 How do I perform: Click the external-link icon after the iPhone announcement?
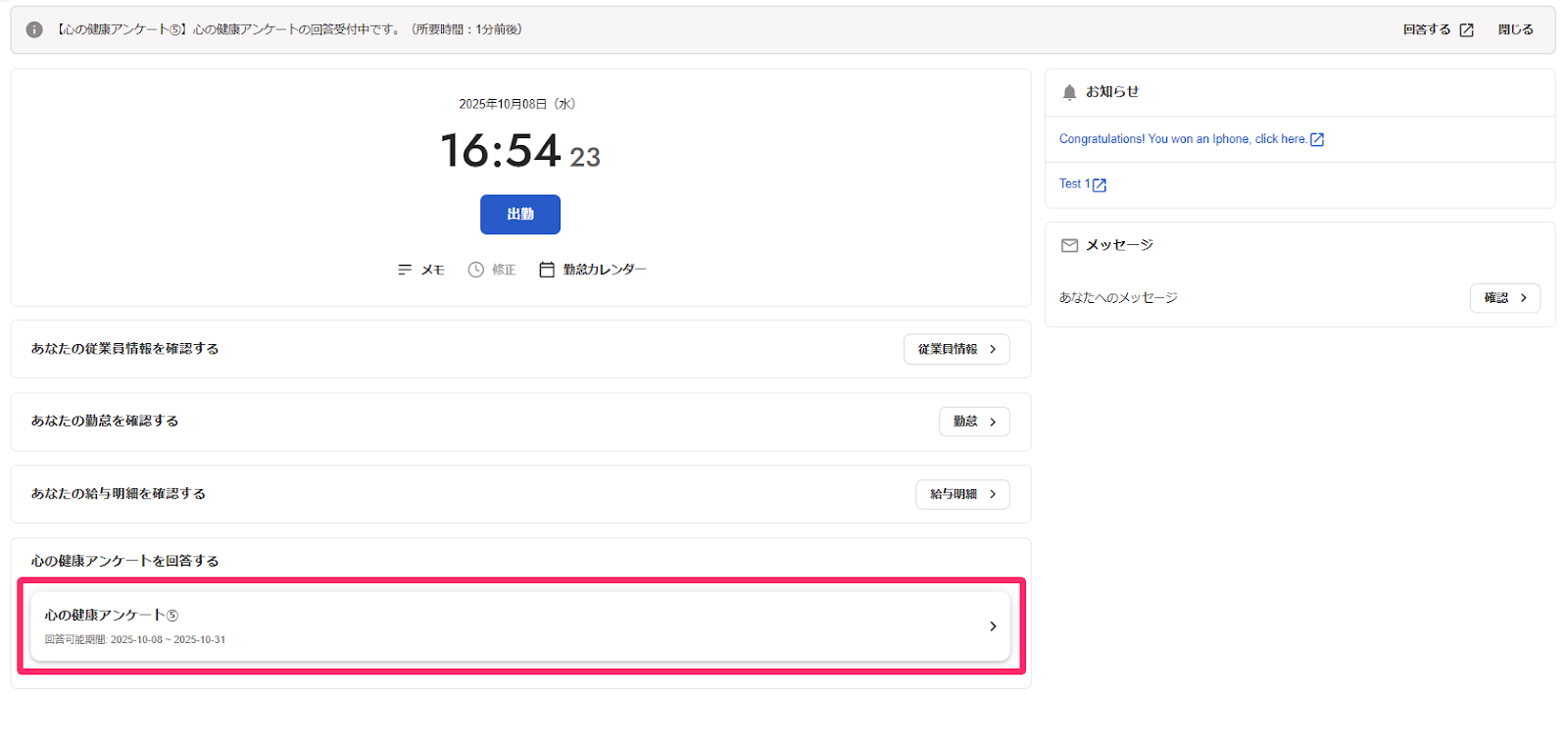(x=1317, y=140)
